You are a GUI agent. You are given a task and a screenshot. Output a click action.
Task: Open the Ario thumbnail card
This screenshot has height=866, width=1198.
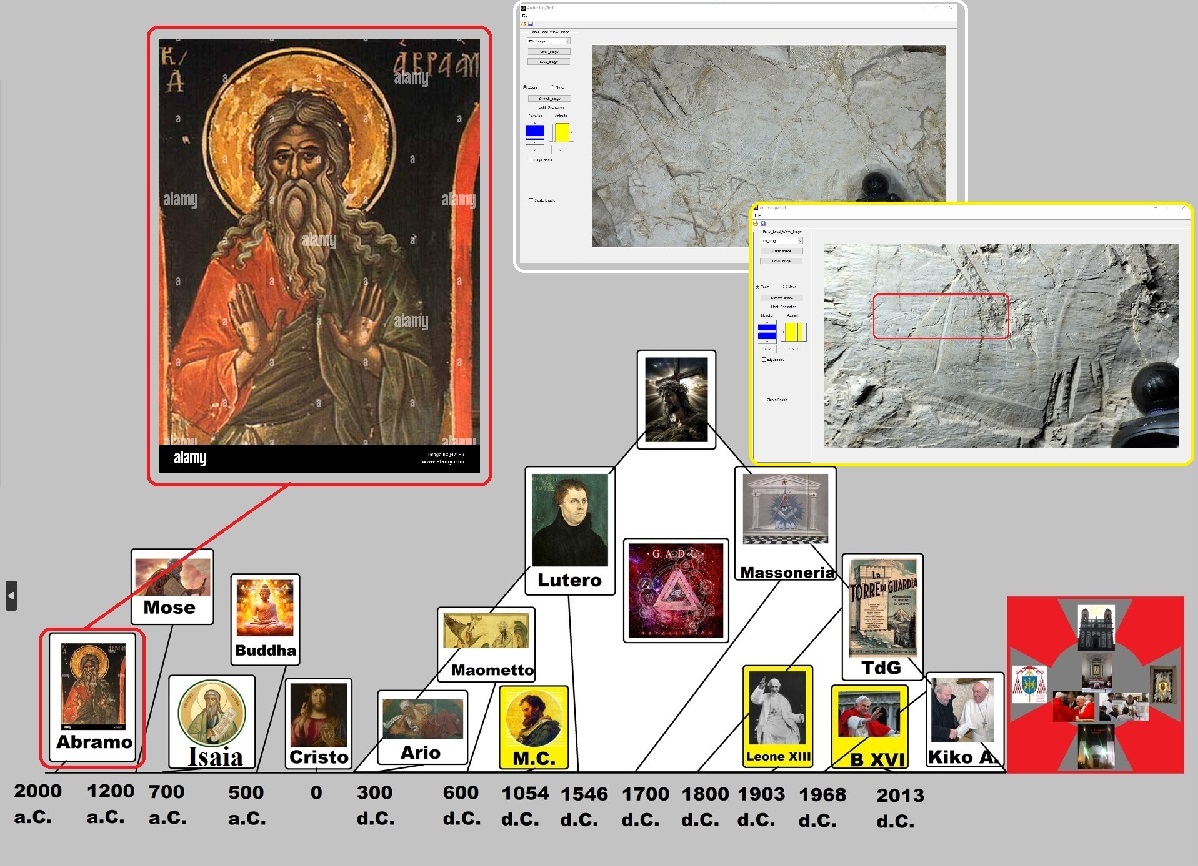(423, 727)
